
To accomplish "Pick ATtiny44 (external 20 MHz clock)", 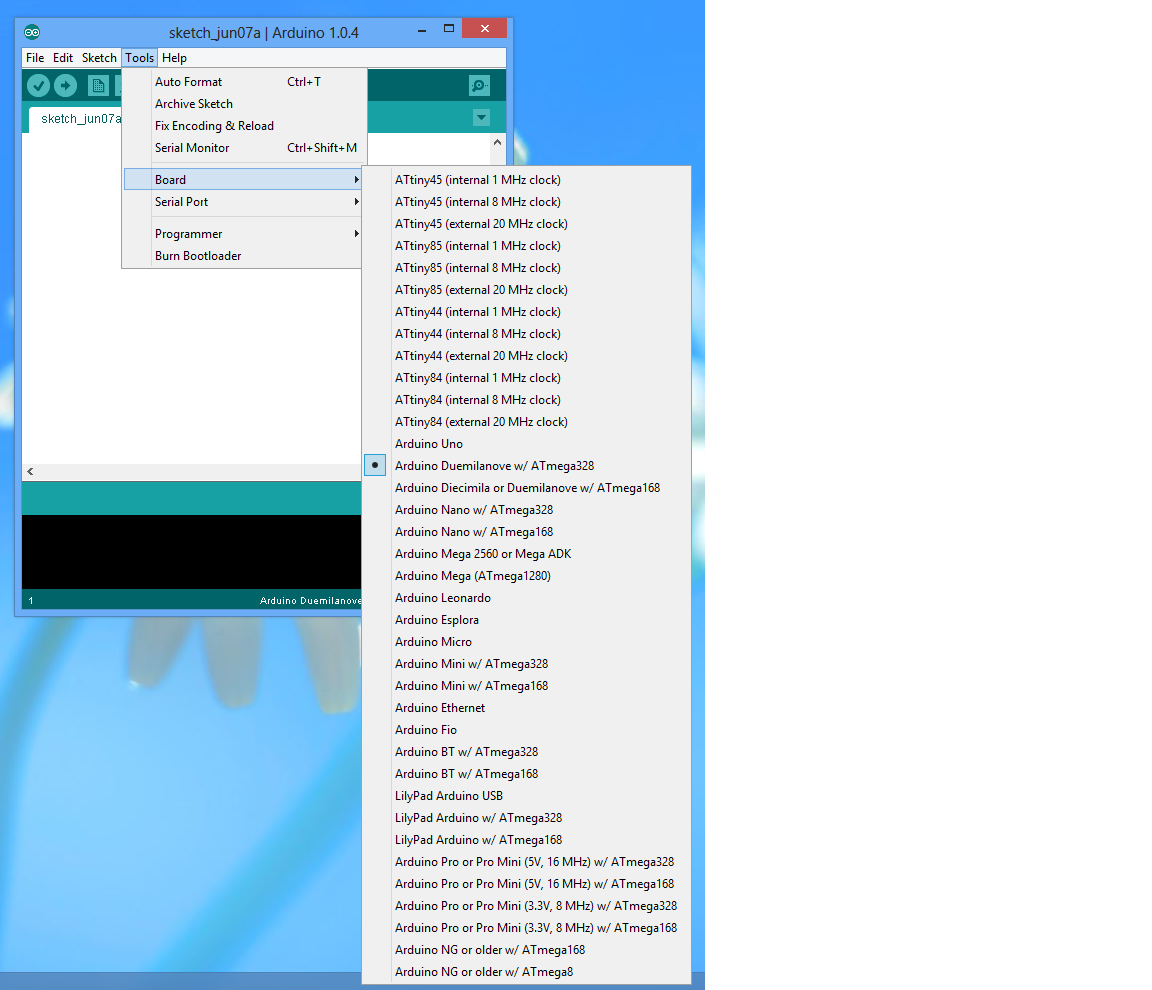I will (526, 356).
